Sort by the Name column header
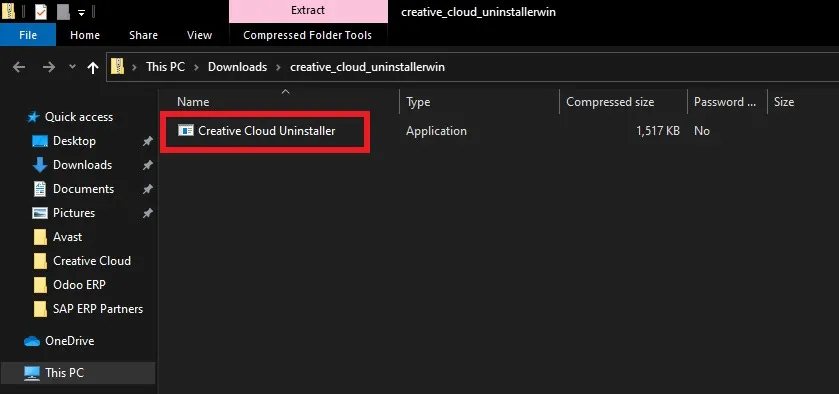 click(x=193, y=102)
